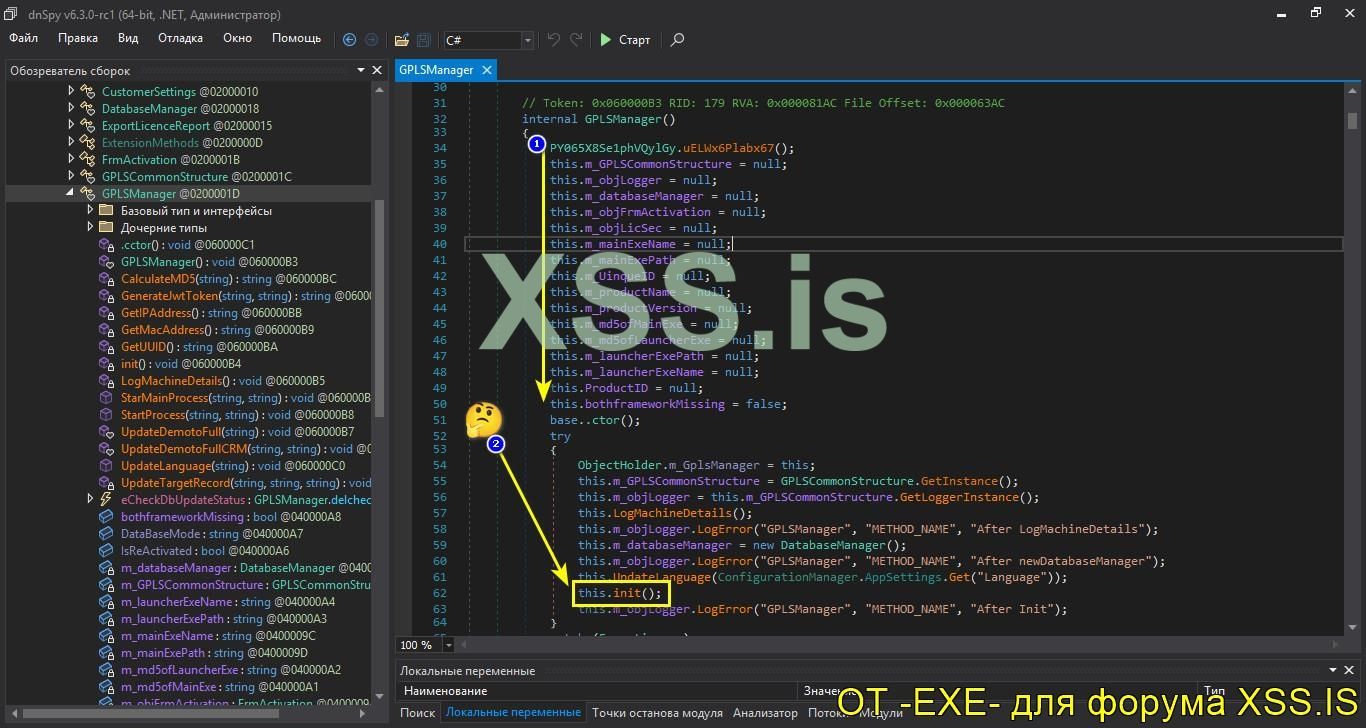Open the Помощь menu
The width and height of the screenshot is (1366, 728).
pyautogui.click(x=297, y=38)
